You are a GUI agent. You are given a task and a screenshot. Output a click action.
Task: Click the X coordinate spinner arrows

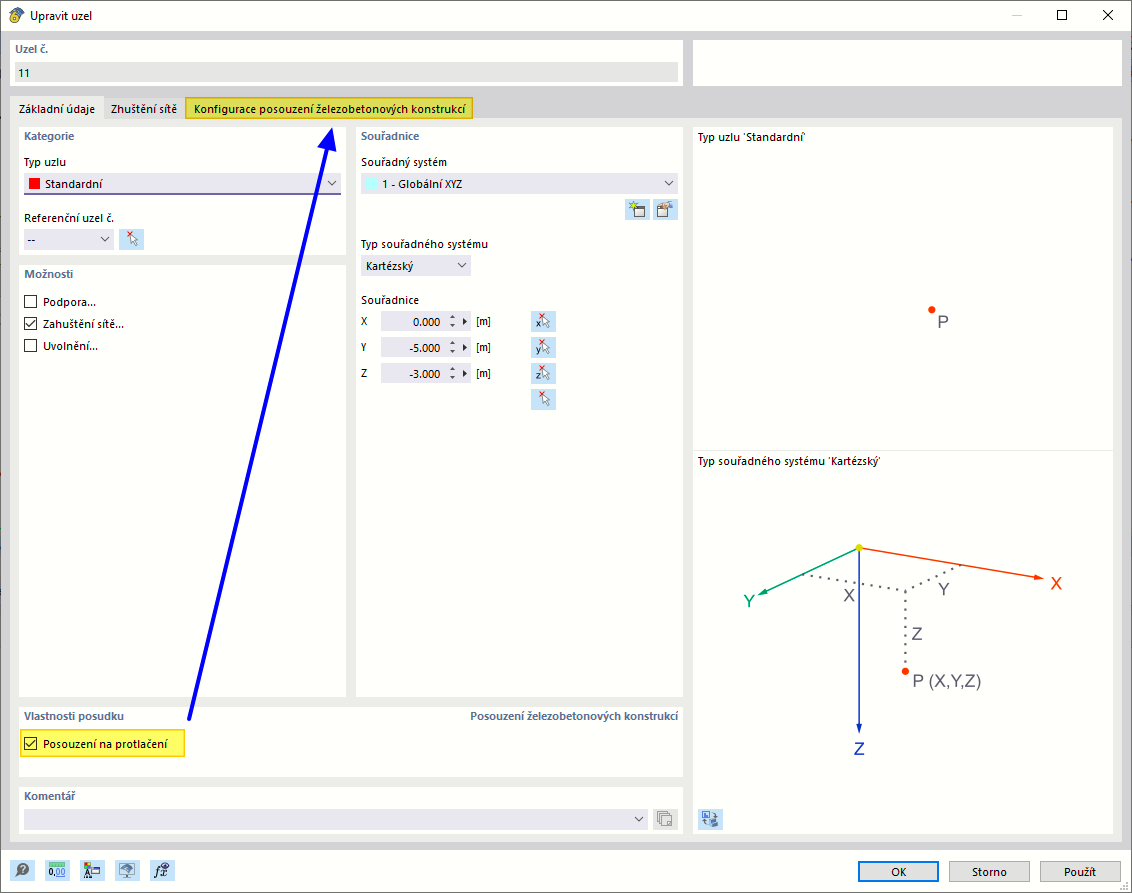(x=453, y=321)
